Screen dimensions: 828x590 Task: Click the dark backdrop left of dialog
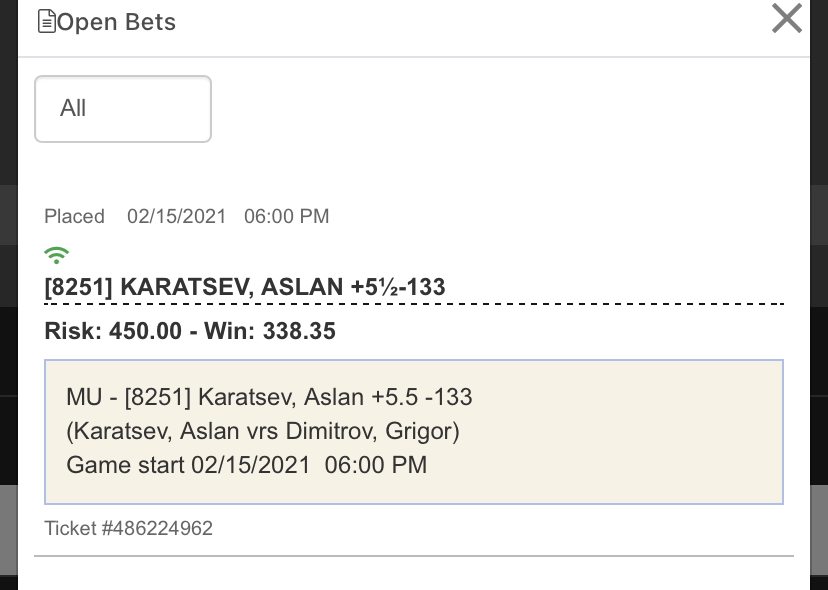8,295
